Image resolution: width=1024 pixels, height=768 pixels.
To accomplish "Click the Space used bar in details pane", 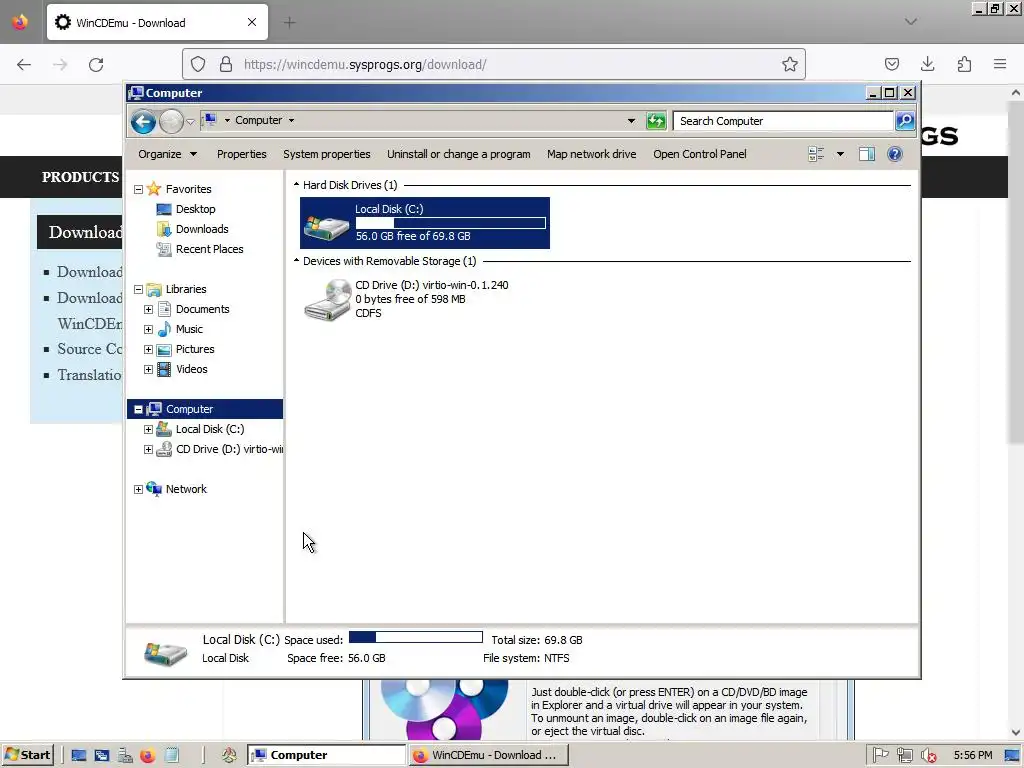I will point(416,637).
